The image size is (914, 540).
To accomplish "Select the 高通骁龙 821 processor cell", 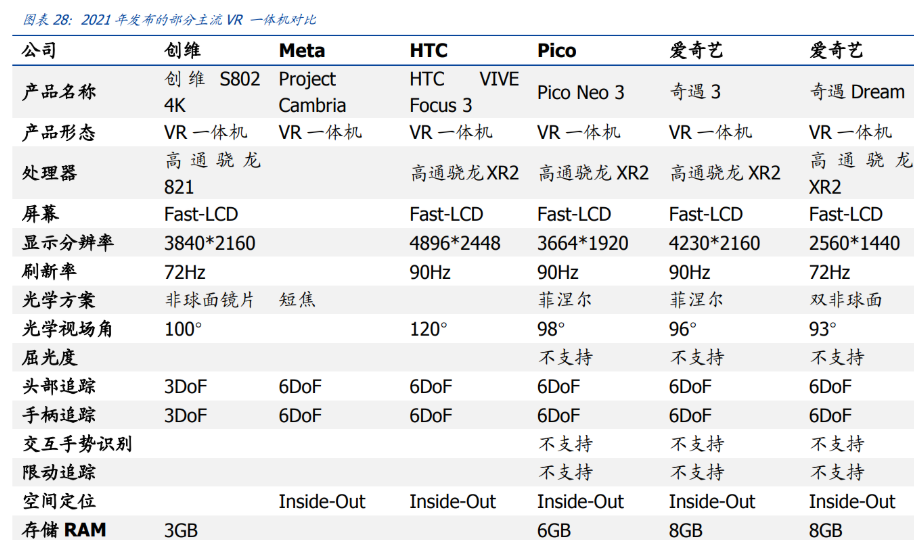I will pyautogui.click(x=212, y=173).
